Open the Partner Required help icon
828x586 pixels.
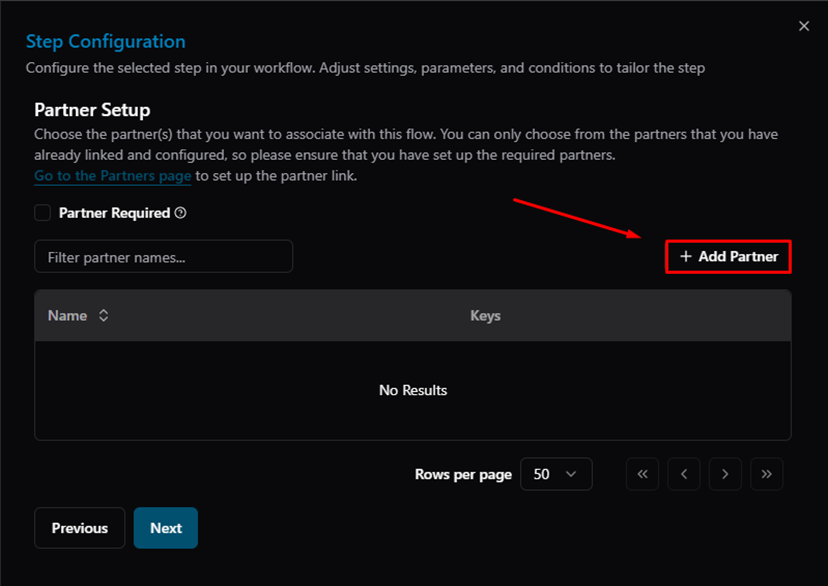coord(181,213)
